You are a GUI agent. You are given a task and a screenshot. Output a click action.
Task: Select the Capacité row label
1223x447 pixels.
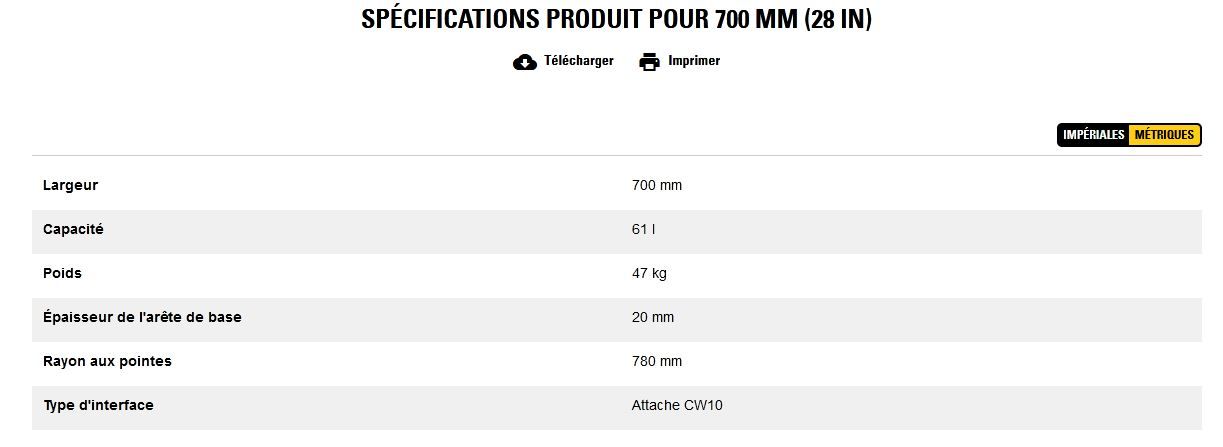(73, 229)
